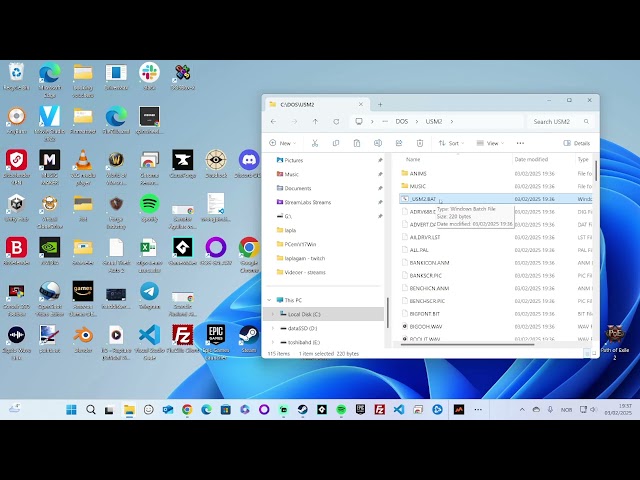
Task: Click the file list vertical scrollbar
Action: pyautogui.click(x=596, y=171)
